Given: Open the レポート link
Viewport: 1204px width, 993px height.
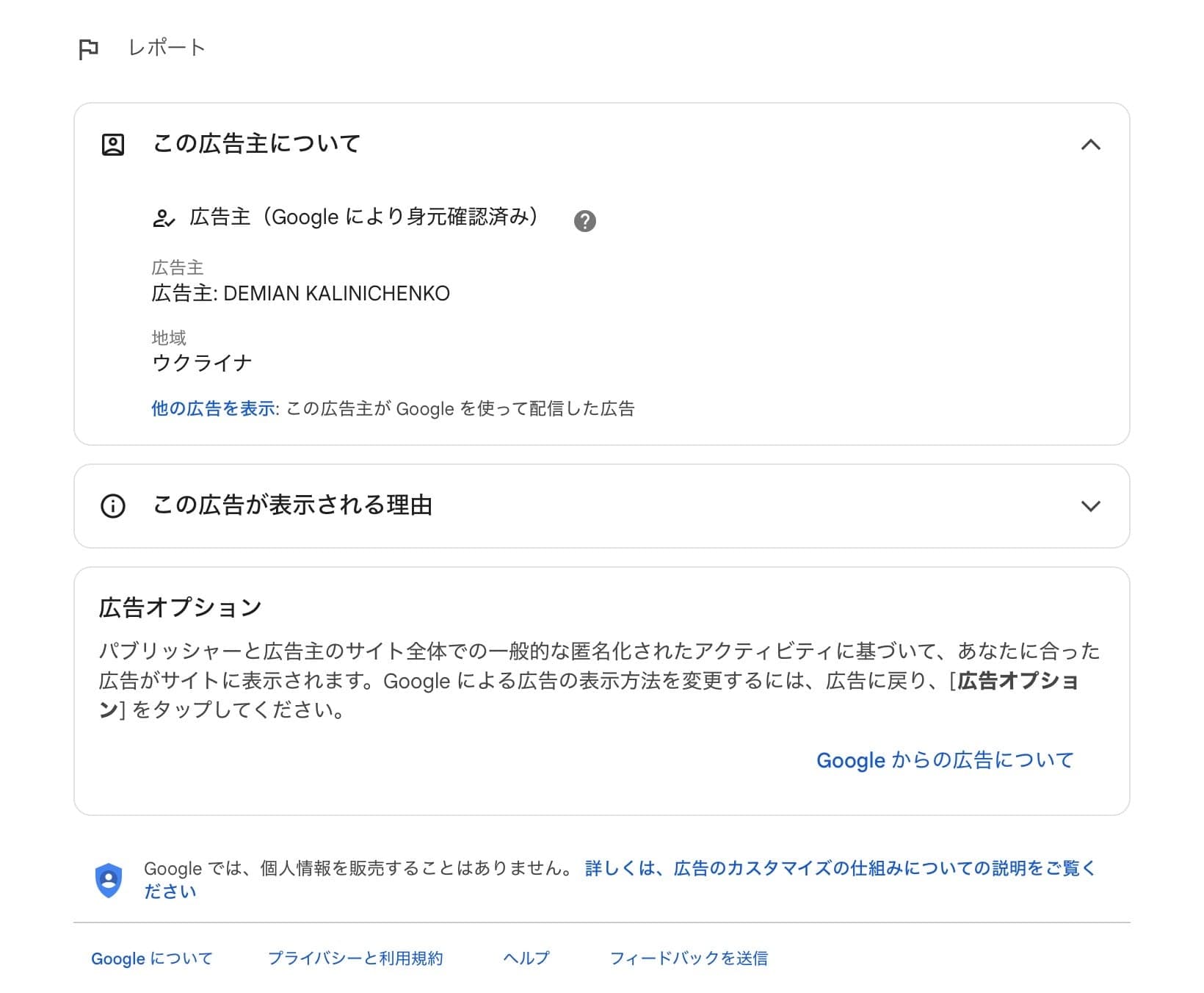Looking at the screenshot, I should pos(167,48).
